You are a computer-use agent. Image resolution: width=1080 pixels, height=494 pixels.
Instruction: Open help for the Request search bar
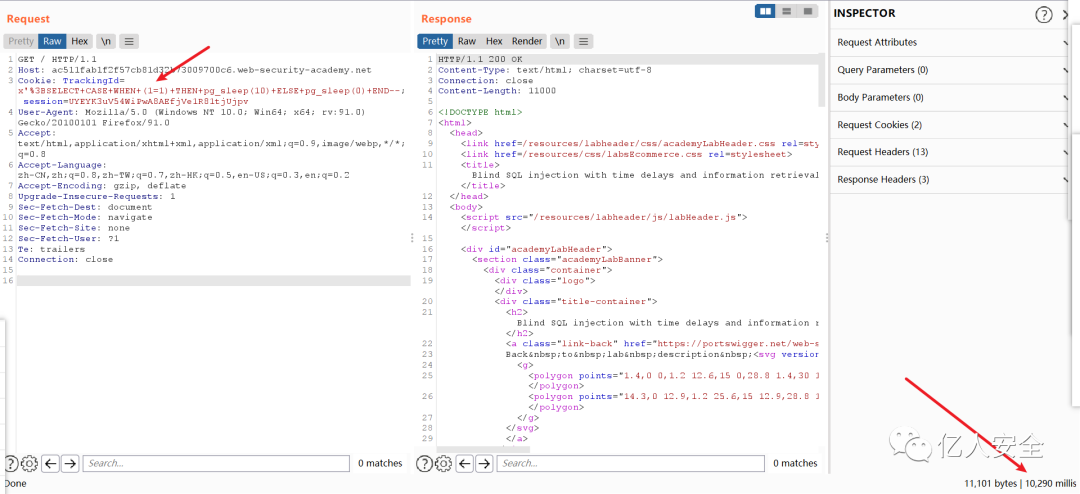pyautogui.click(x=11, y=463)
